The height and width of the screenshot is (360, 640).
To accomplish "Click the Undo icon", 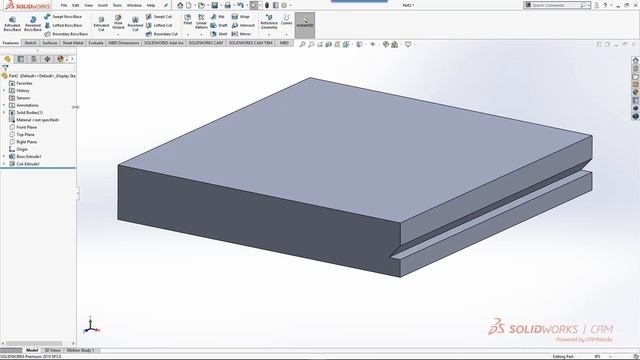I will 240,5.
